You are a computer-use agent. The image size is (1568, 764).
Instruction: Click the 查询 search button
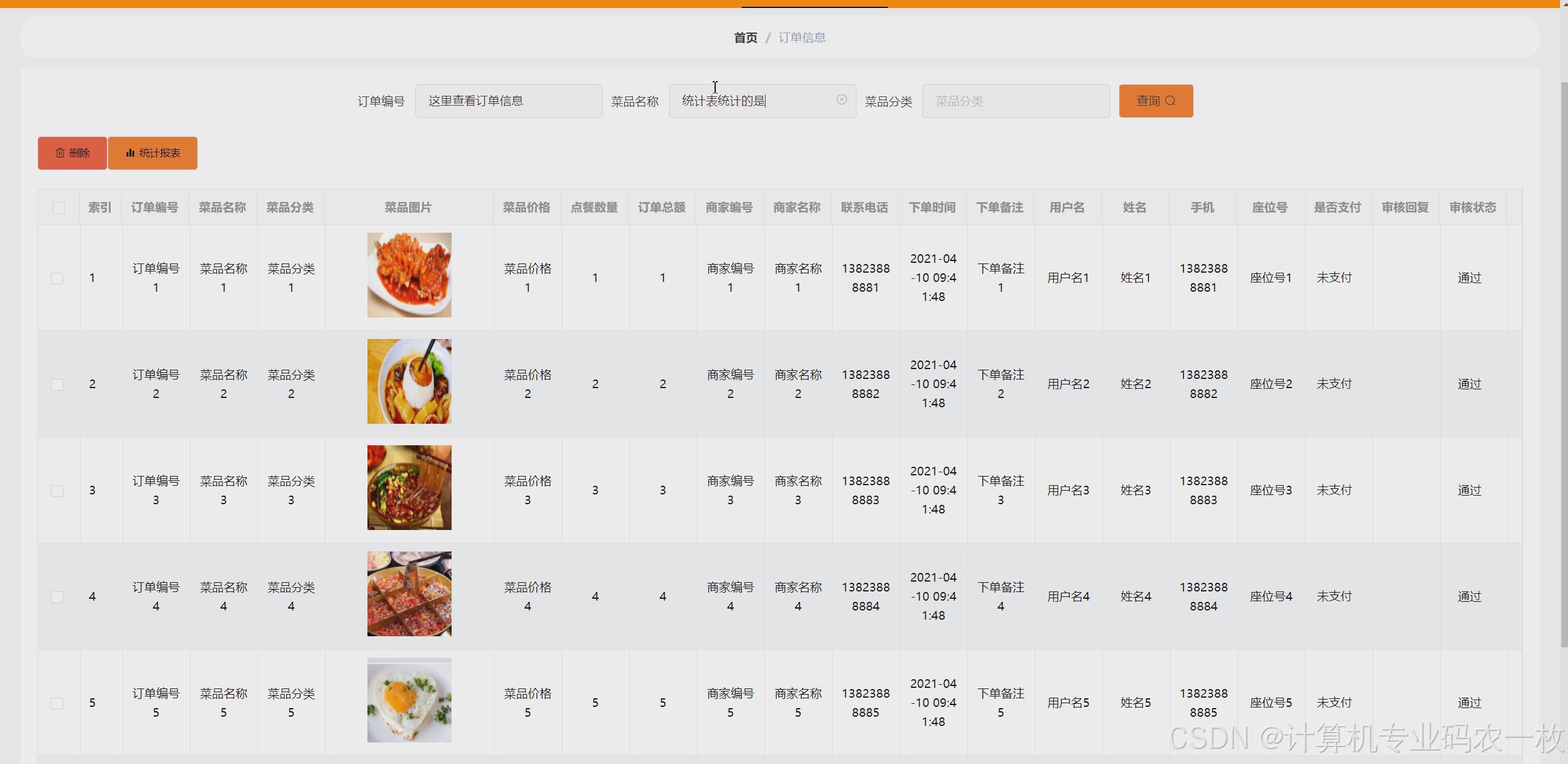click(x=1155, y=101)
